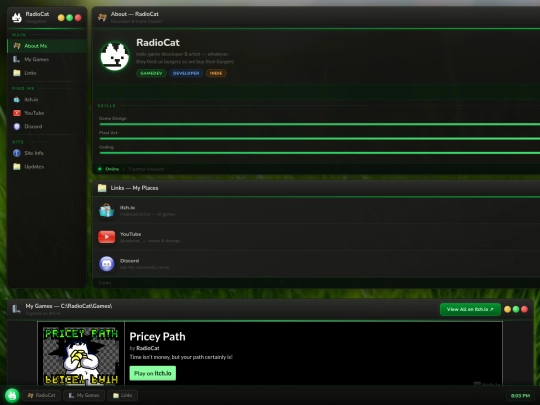Click the Updates folder icon in the sidebar

(x=17, y=166)
